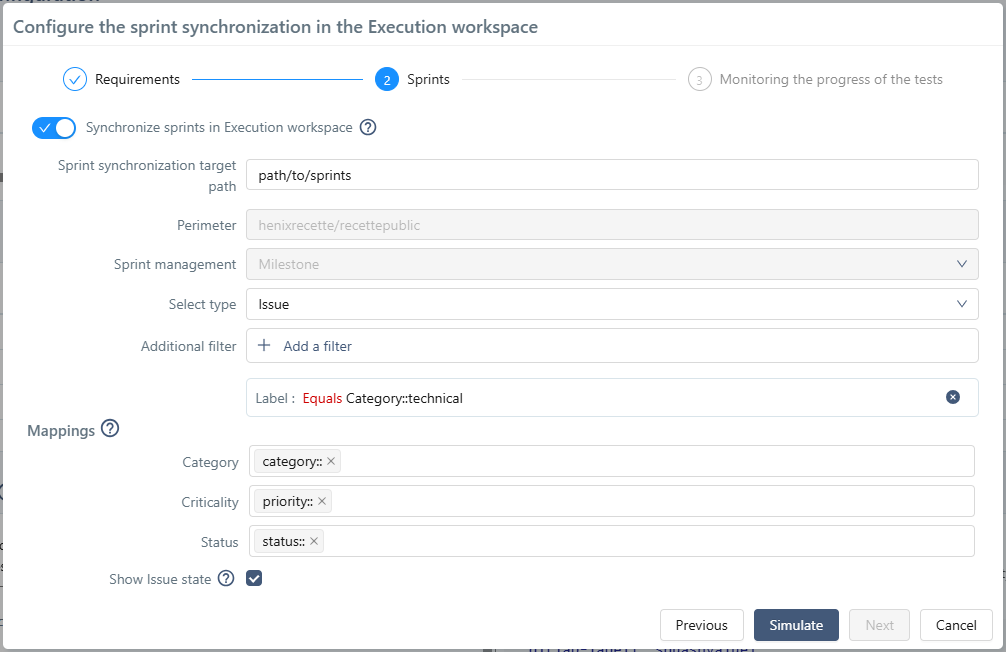Remove the status:: chip from Status
Viewport: 1006px width, 652px height.
pos(314,541)
